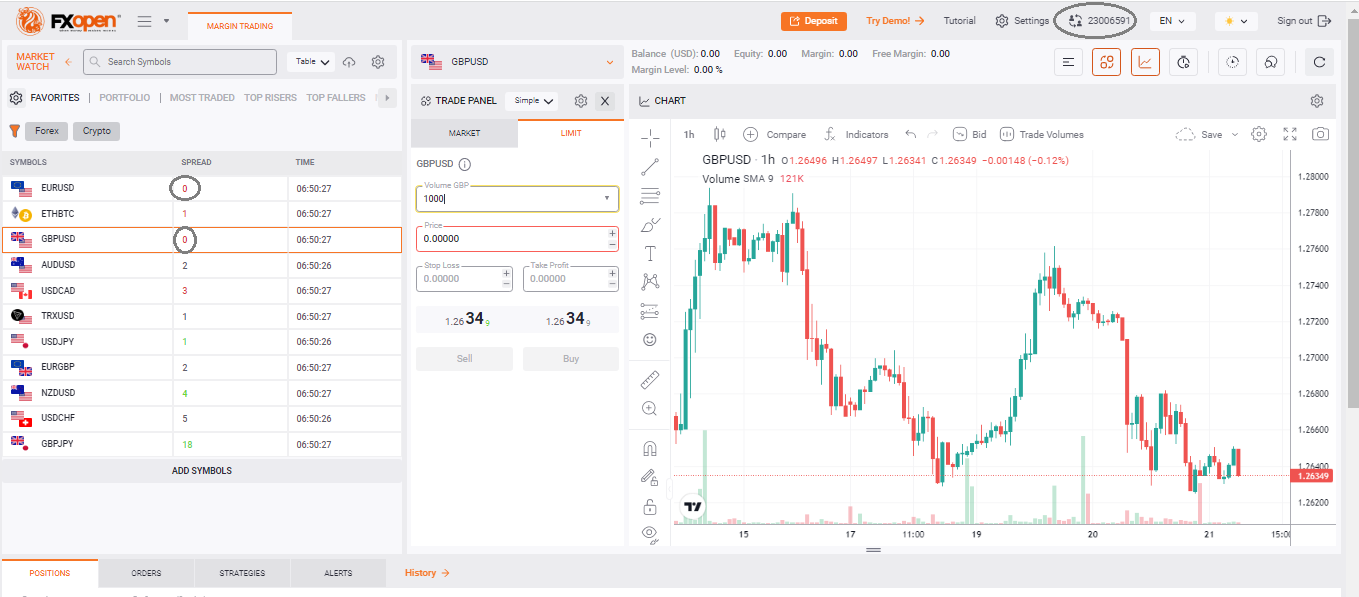The height and width of the screenshot is (597, 1359).
Task: Open the candlestick chart style selector
Action: click(718, 134)
